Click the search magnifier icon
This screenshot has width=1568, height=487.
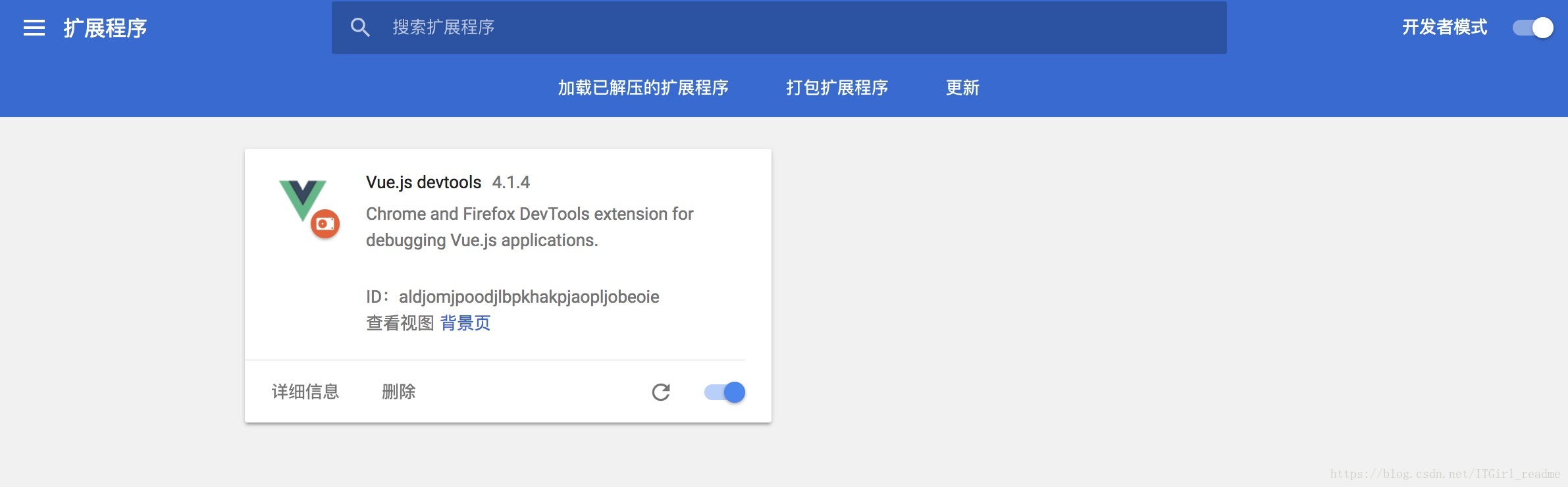pyautogui.click(x=360, y=27)
